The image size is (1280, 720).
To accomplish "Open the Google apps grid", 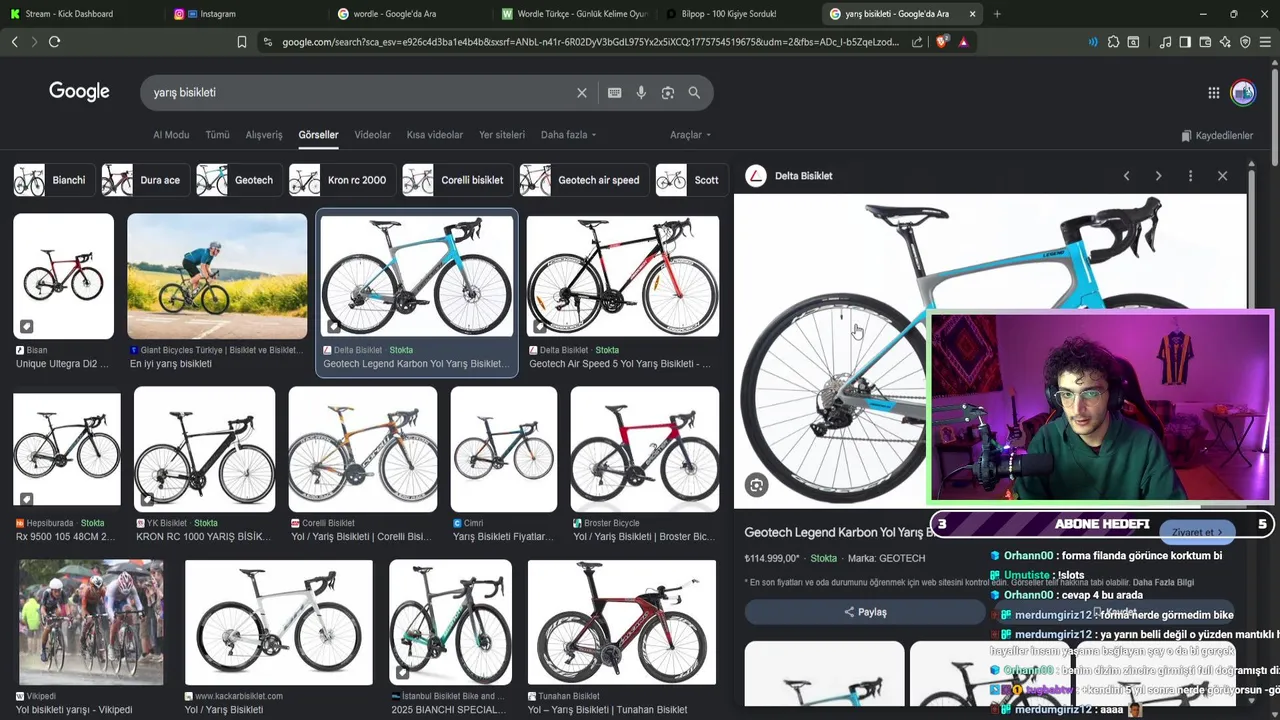I will click(x=1213, y=92).
